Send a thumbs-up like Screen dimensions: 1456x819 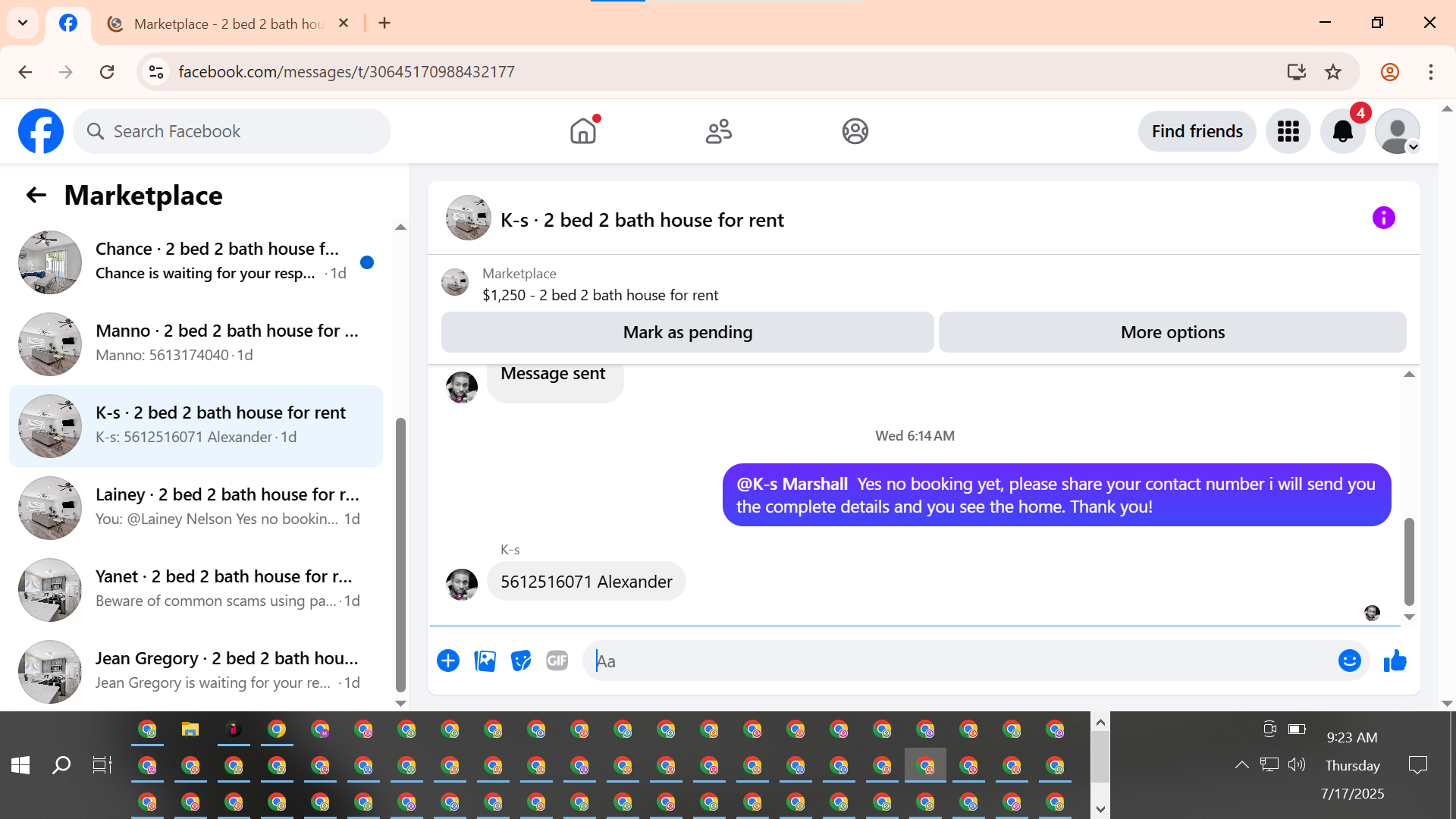click(1395, 661)
